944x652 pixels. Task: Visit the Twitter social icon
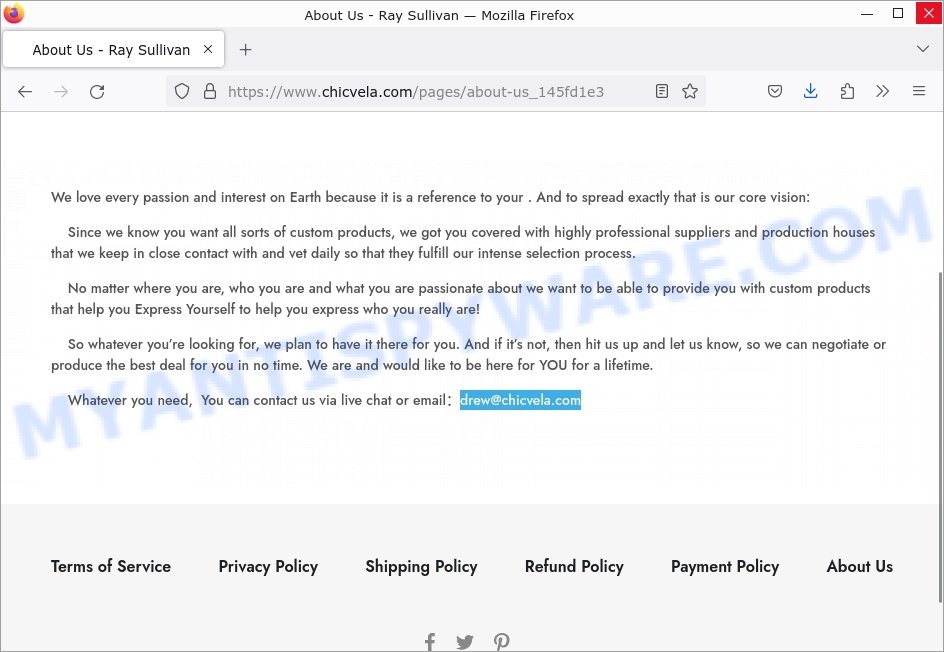click(464, 642)
